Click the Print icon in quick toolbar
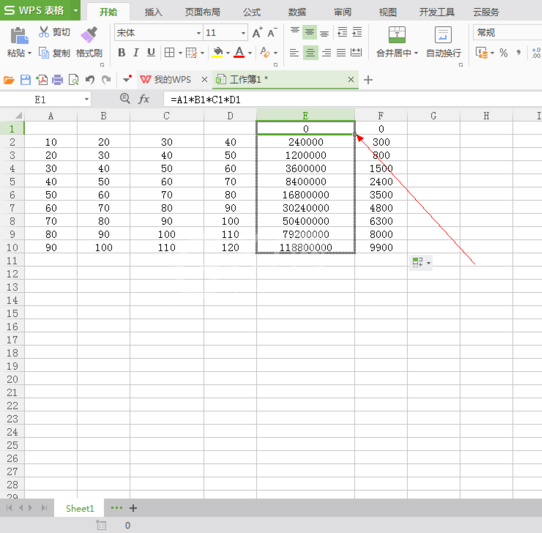This screenshot has height=533, width=542. (57, 80)
